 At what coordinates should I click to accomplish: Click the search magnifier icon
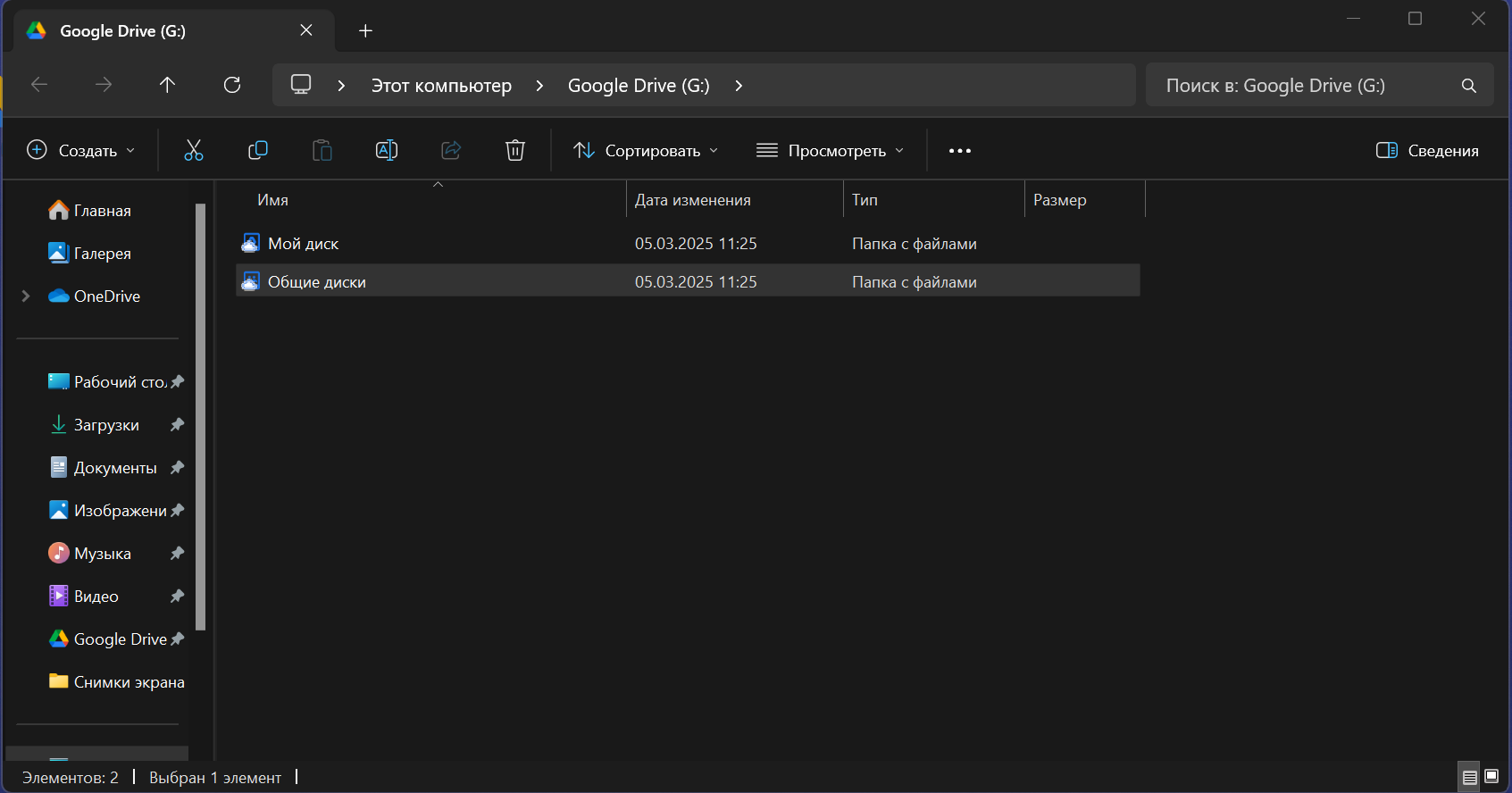pyautogui.click(x=1468, y=86)
